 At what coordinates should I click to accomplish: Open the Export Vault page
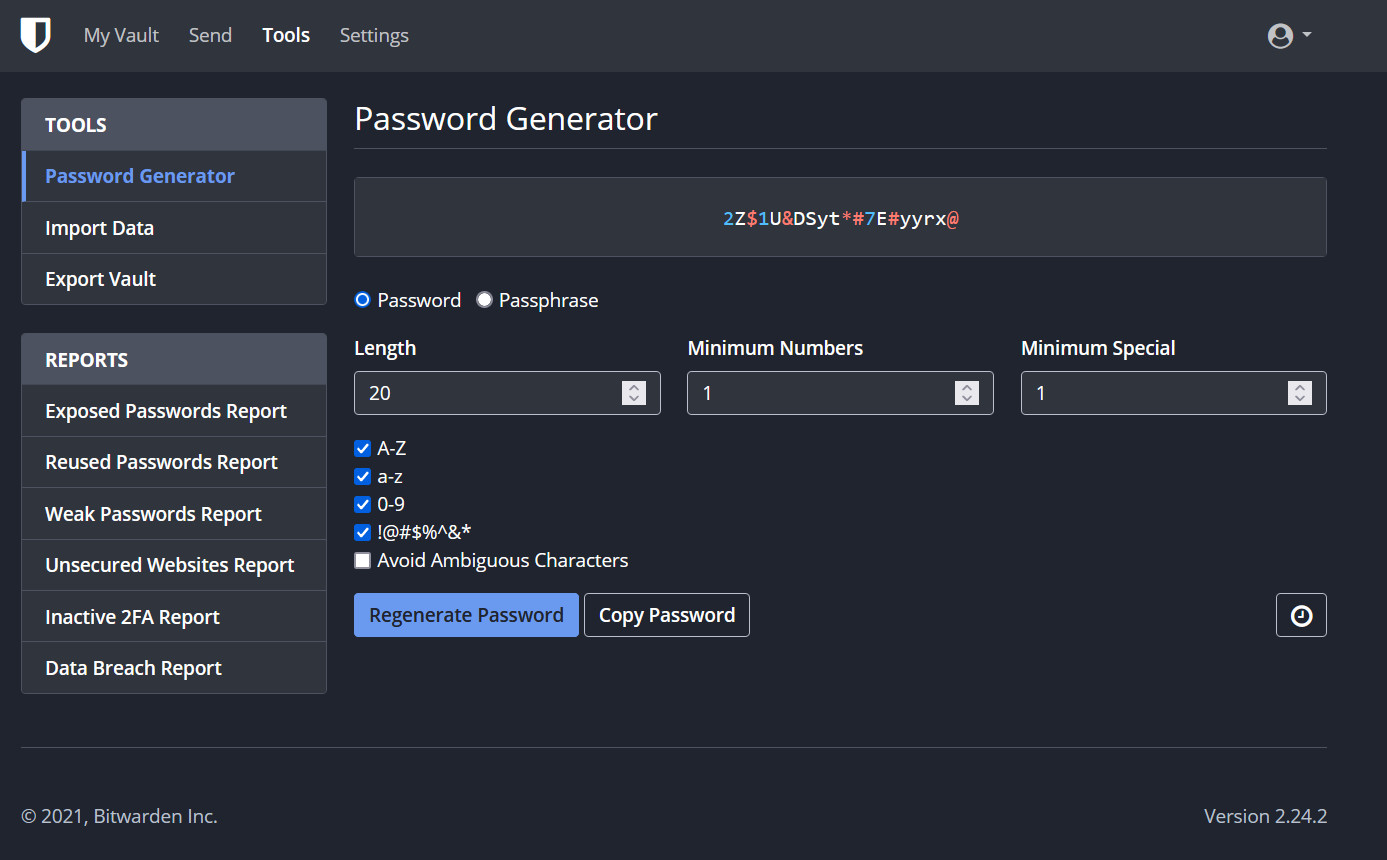pos(100,279)
